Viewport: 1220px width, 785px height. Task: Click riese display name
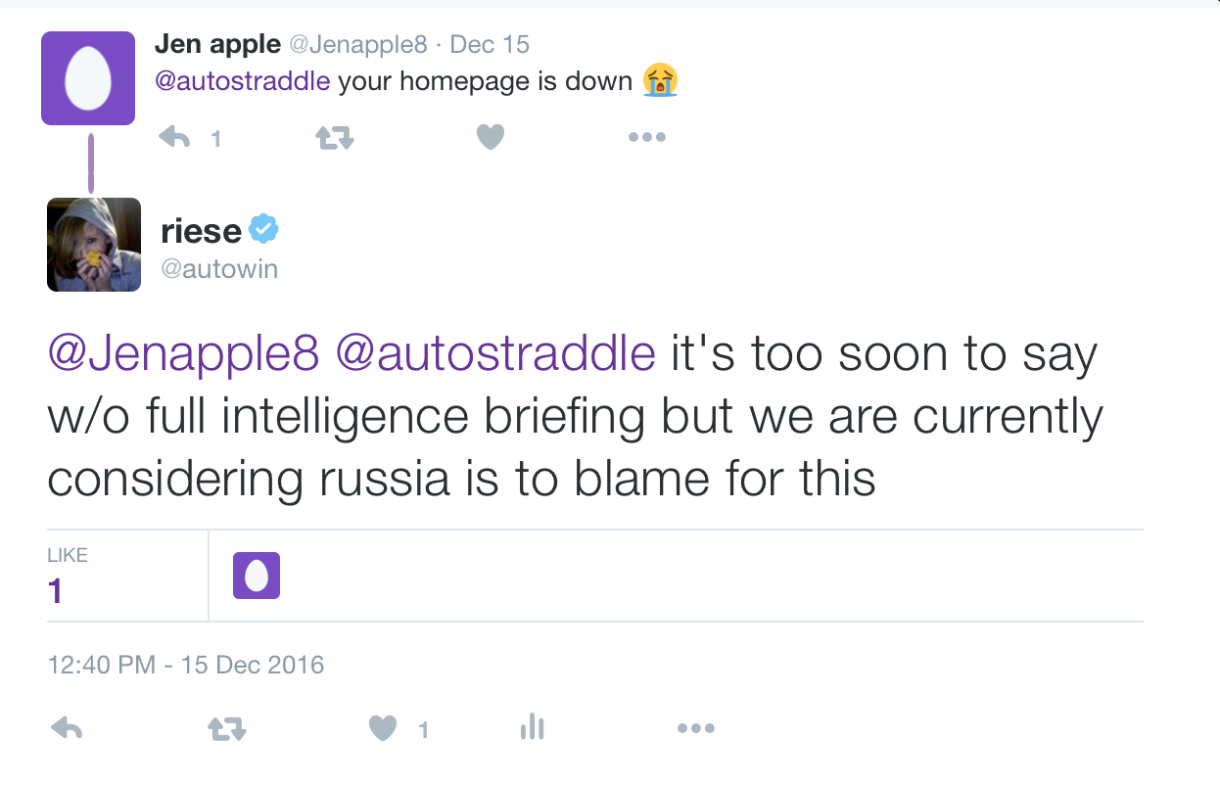[201, 231]
